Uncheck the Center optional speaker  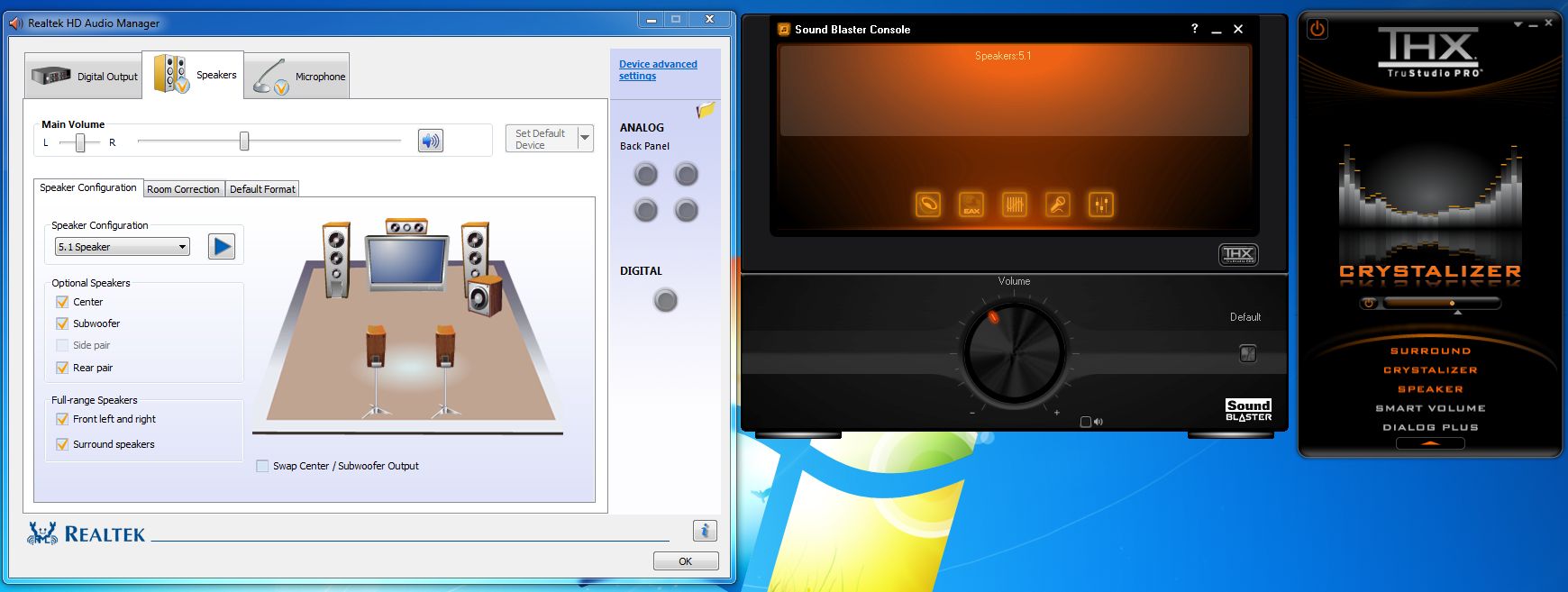(x=62, y=302)
